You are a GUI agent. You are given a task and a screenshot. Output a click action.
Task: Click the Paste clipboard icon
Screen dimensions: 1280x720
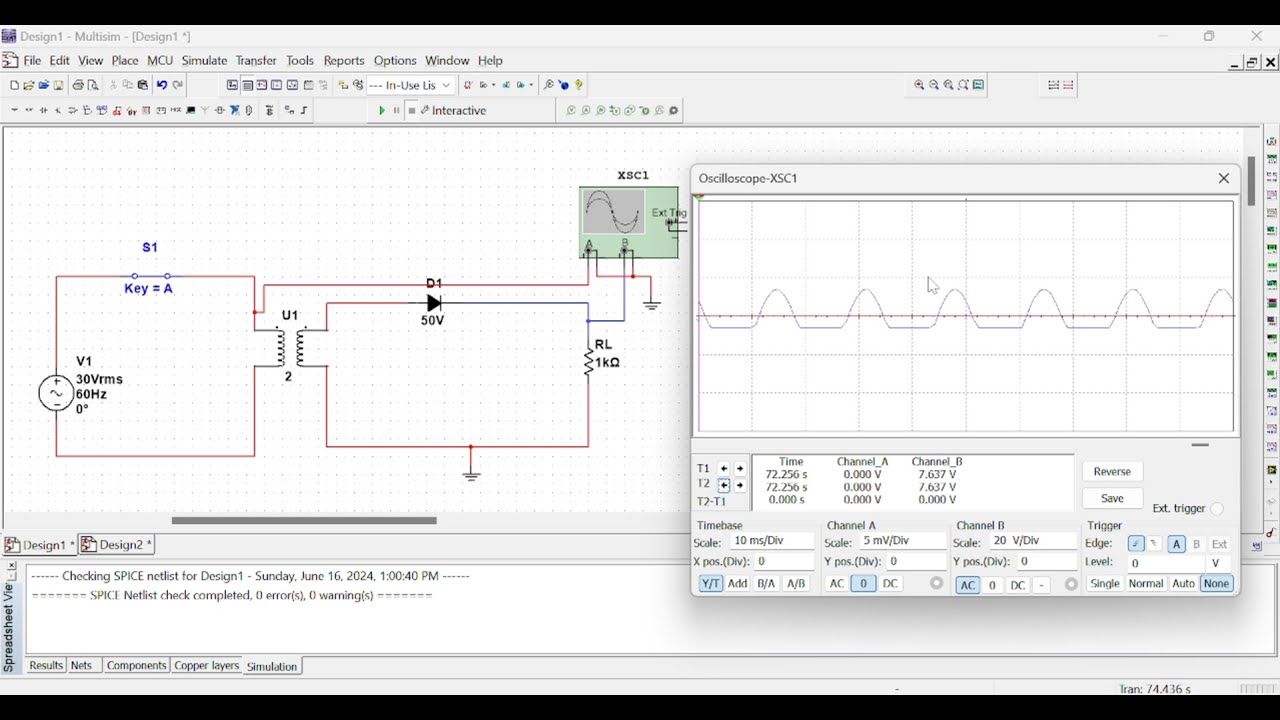pyautogui.click(x=143, y=85)
